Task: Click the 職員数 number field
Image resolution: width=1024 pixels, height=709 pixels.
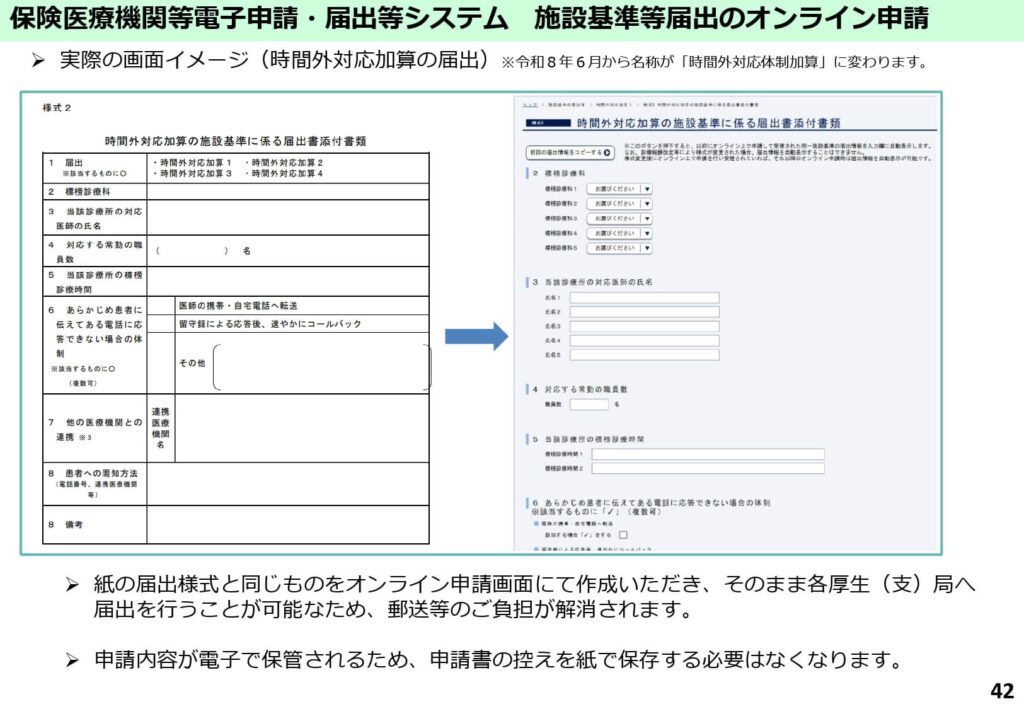Action: coord(589,404)
